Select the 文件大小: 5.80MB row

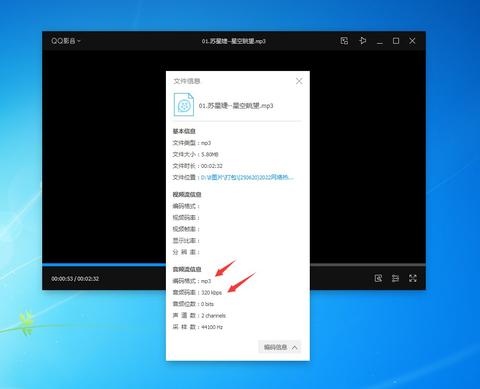click(195, 154)
